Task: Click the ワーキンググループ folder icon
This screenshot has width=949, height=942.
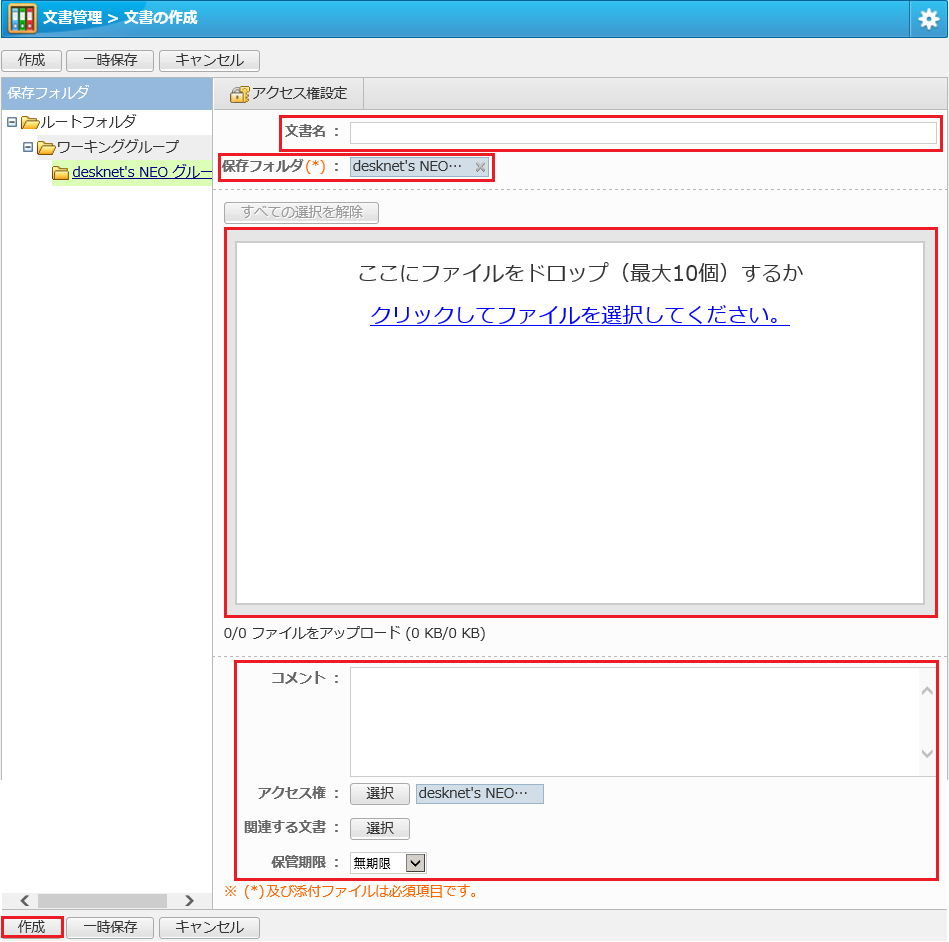Action: [46, 147]
